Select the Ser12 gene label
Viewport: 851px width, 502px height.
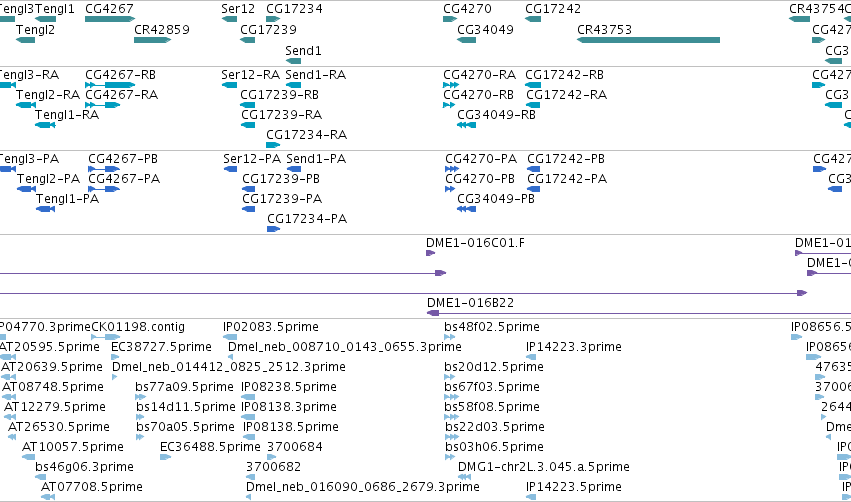point(238,9)
